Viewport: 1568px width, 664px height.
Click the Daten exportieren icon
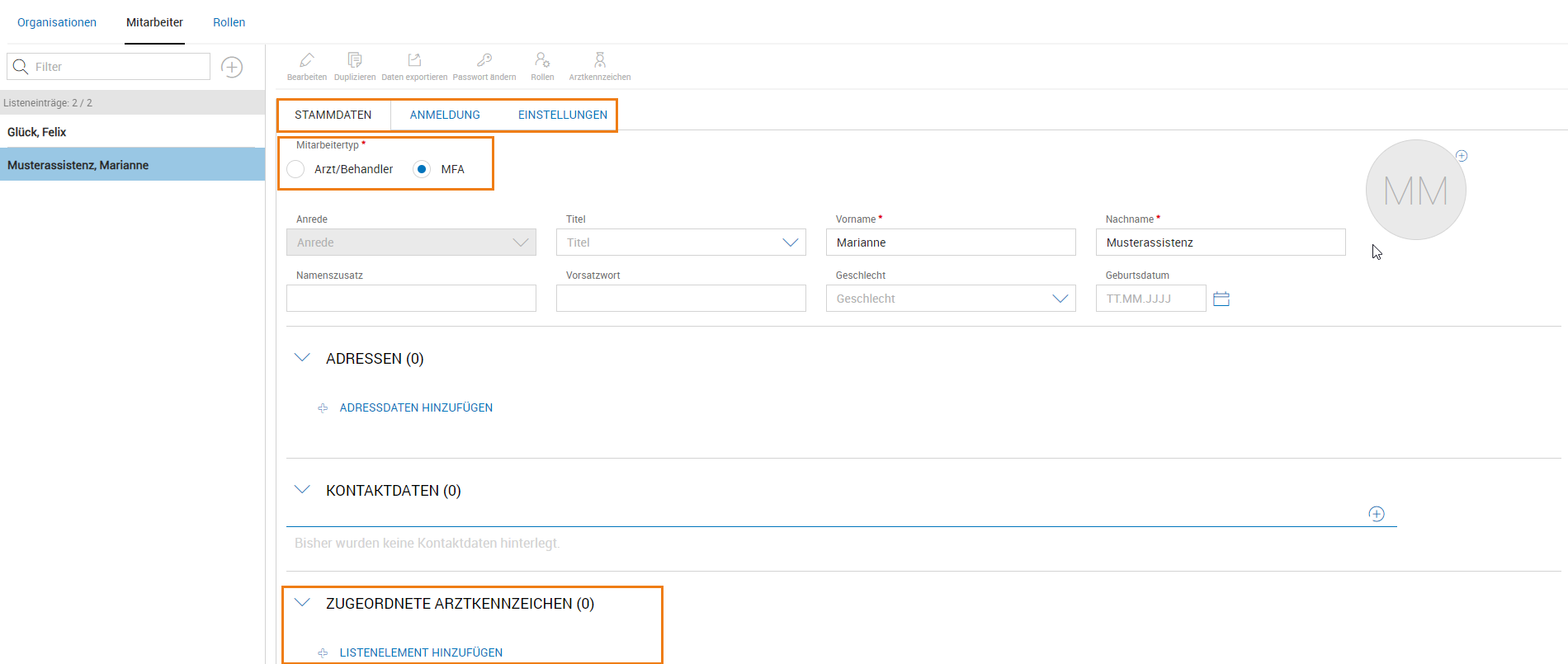pyautogui.click(x=414, y=60)
